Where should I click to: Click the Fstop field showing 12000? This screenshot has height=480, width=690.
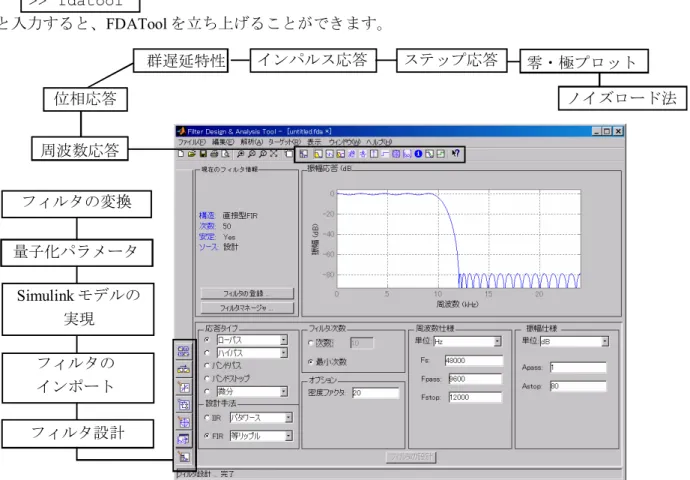point(475,397)
